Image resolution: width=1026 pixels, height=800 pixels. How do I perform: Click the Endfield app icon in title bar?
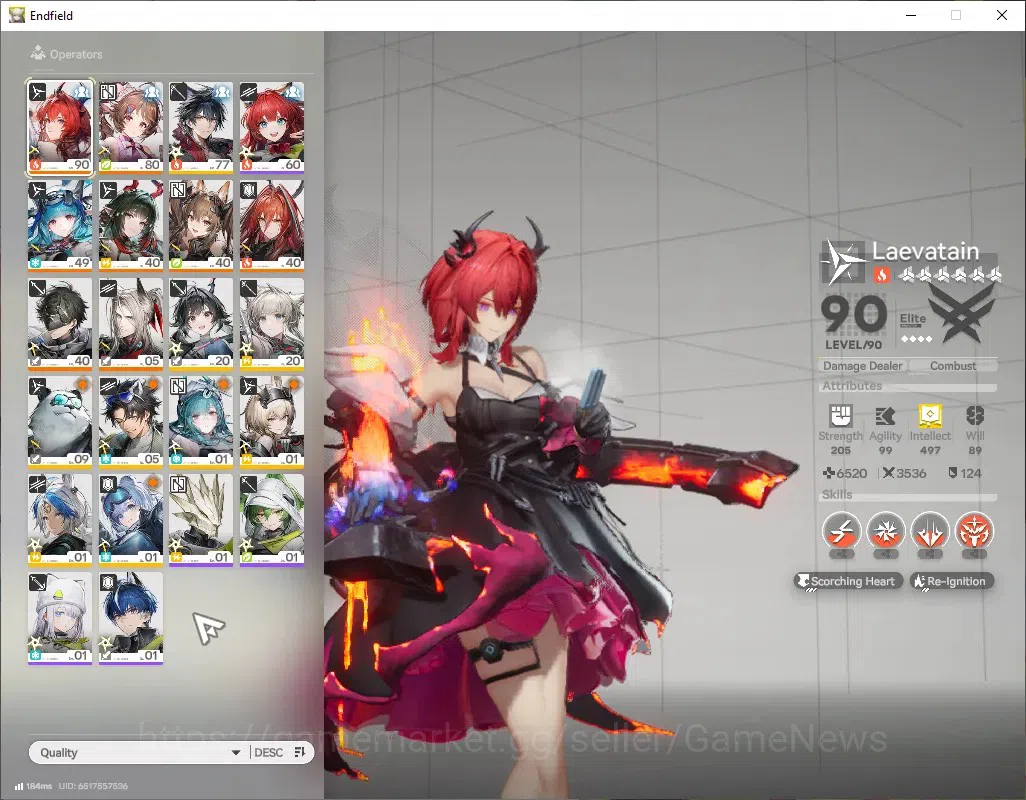tap(16, 15)
